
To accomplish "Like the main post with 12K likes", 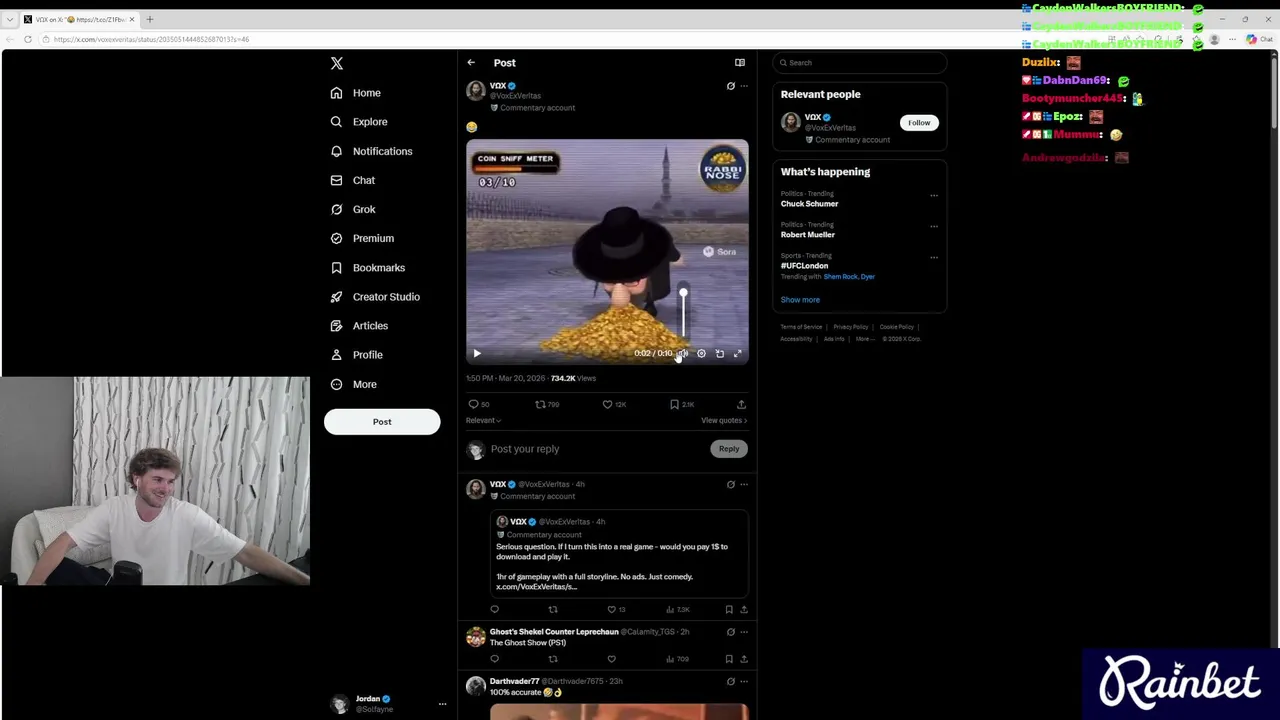I will coord(614,405).
